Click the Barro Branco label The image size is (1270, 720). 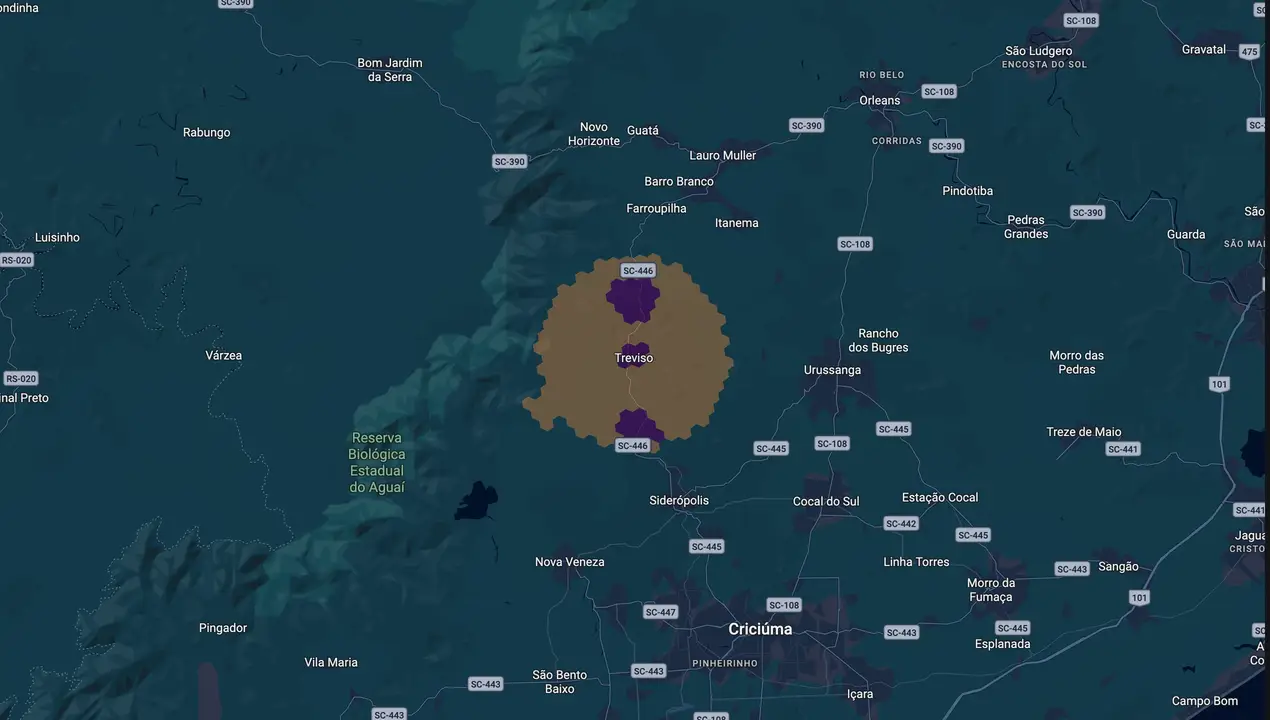tap(679, 181)
